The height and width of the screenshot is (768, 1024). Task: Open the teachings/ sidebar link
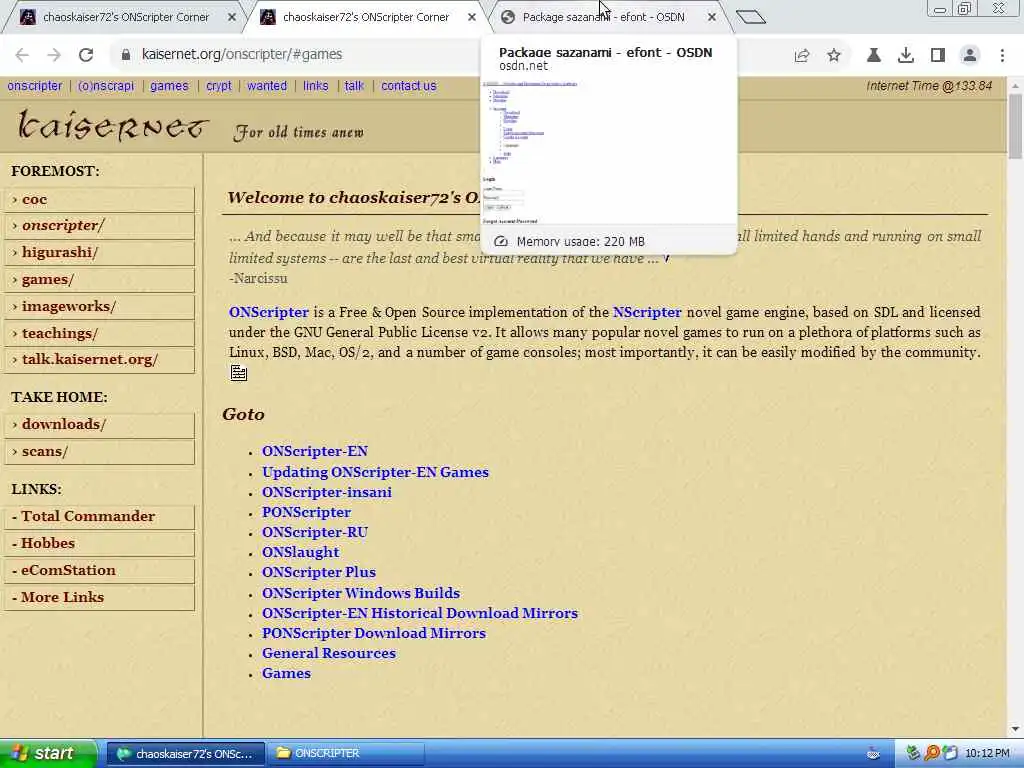[x=99, y=333]
